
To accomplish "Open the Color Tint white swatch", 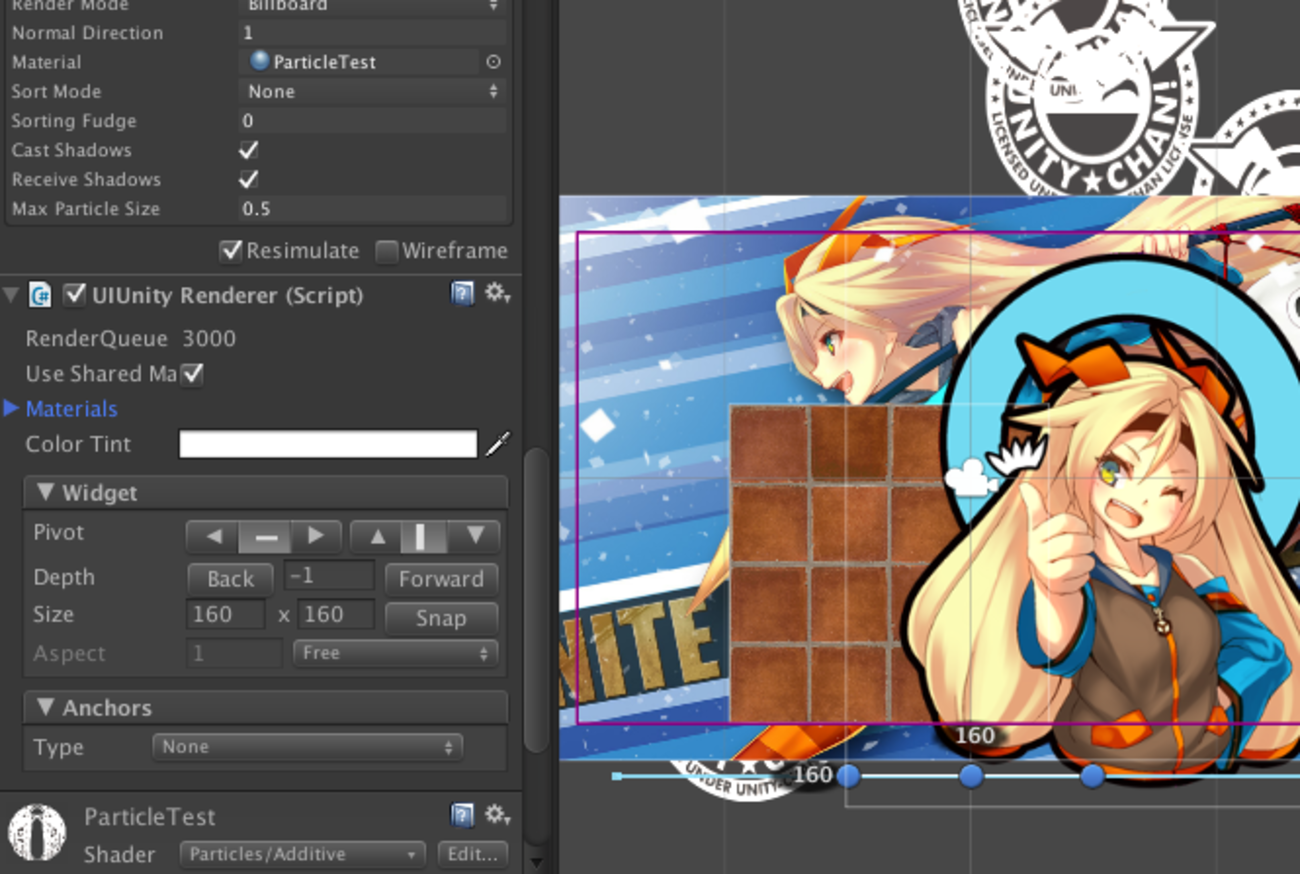I will pos(328,444).
